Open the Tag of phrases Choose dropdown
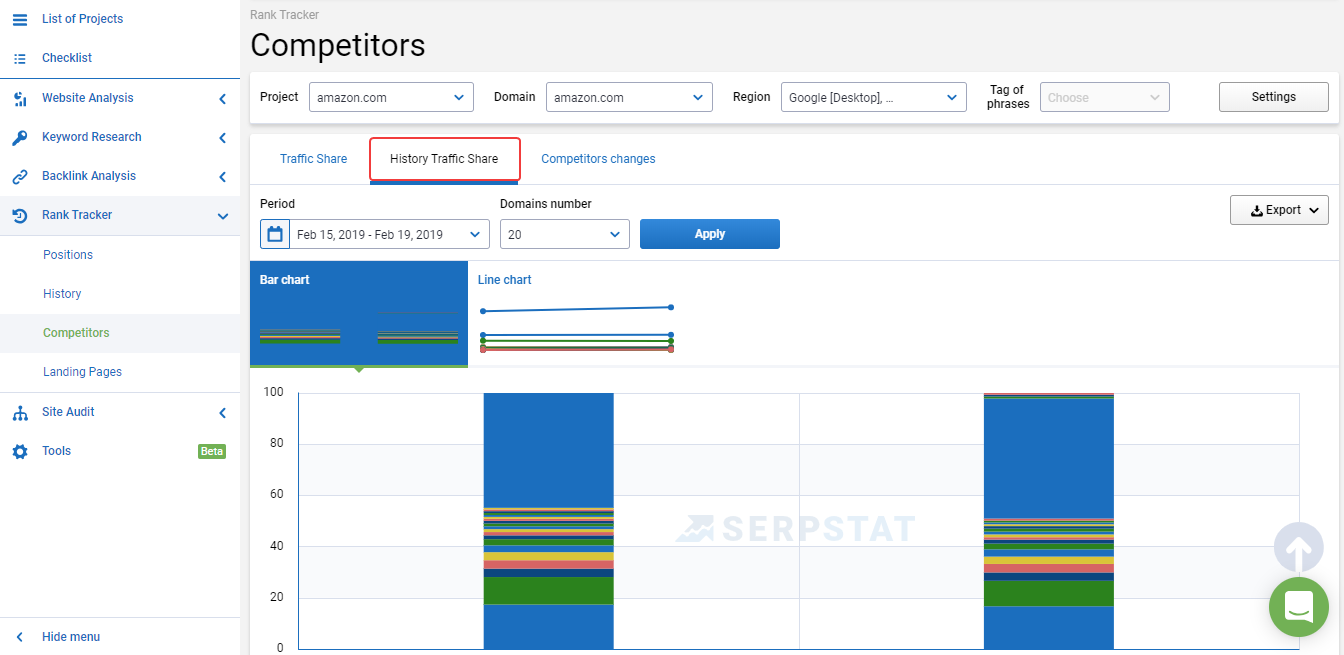Screen dimensions: 1344x655 pyautogui.click(x=1104, y=97)
